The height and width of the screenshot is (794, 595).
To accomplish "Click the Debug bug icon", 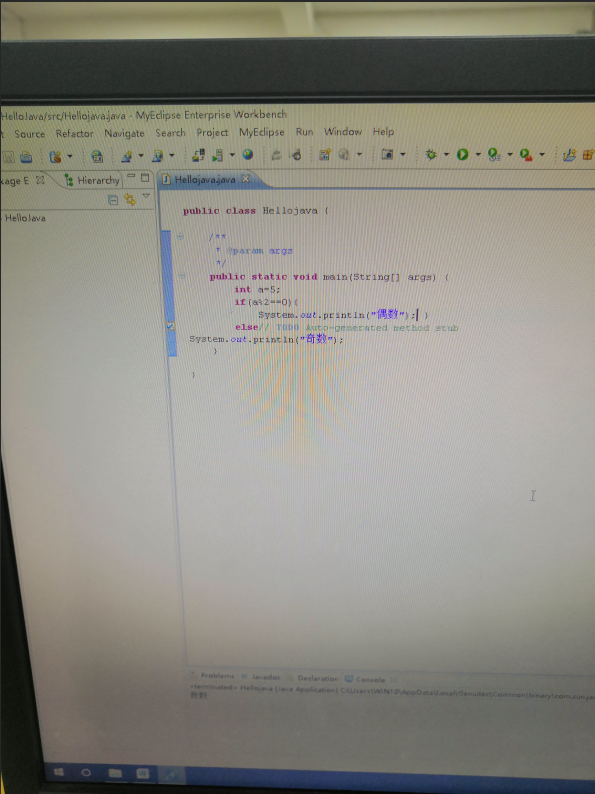I will click(x=431, y=154).
